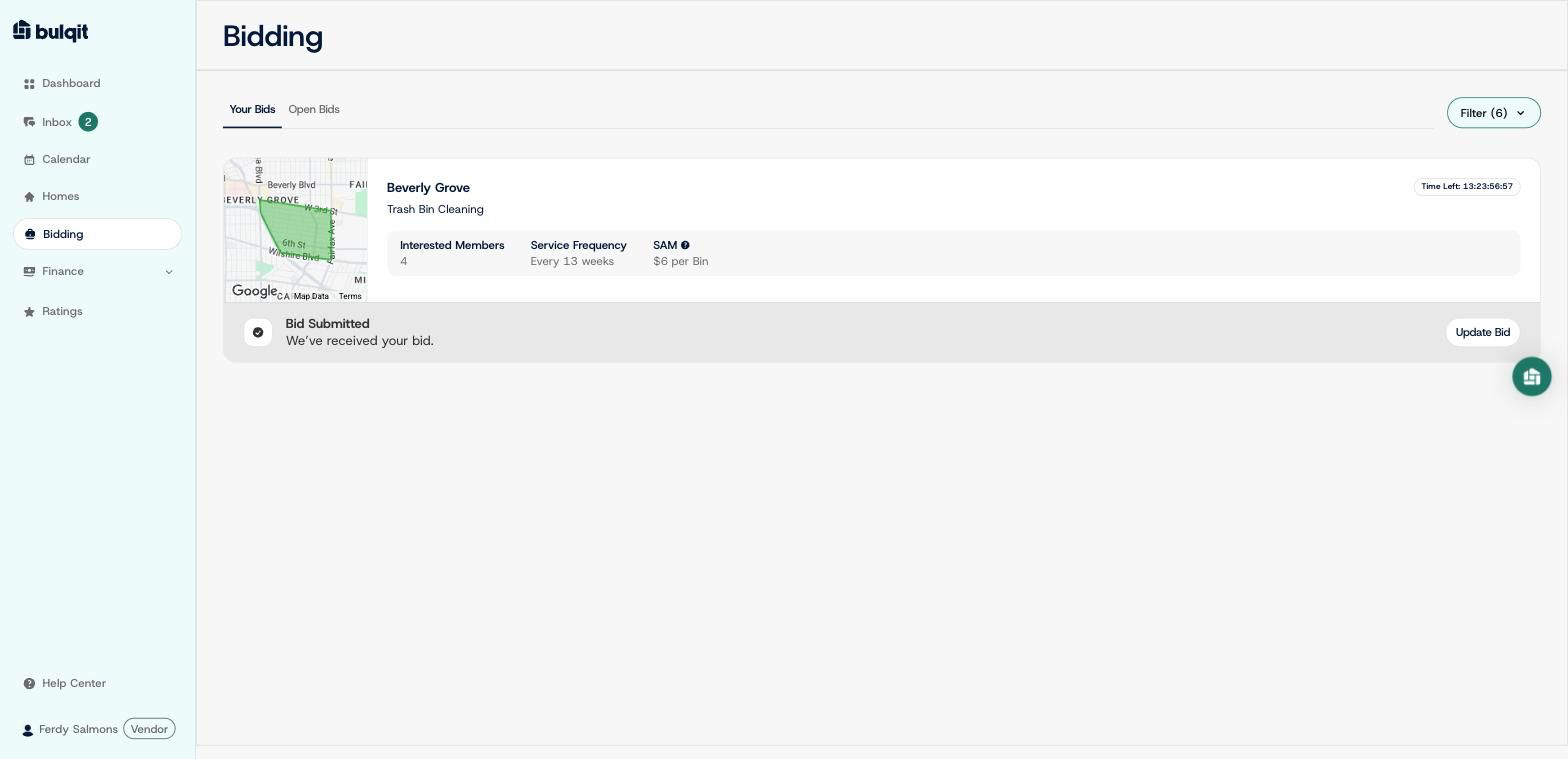Expand the Finance menu chevron
Screen dimensions: 1568x759
coord(169,272)
